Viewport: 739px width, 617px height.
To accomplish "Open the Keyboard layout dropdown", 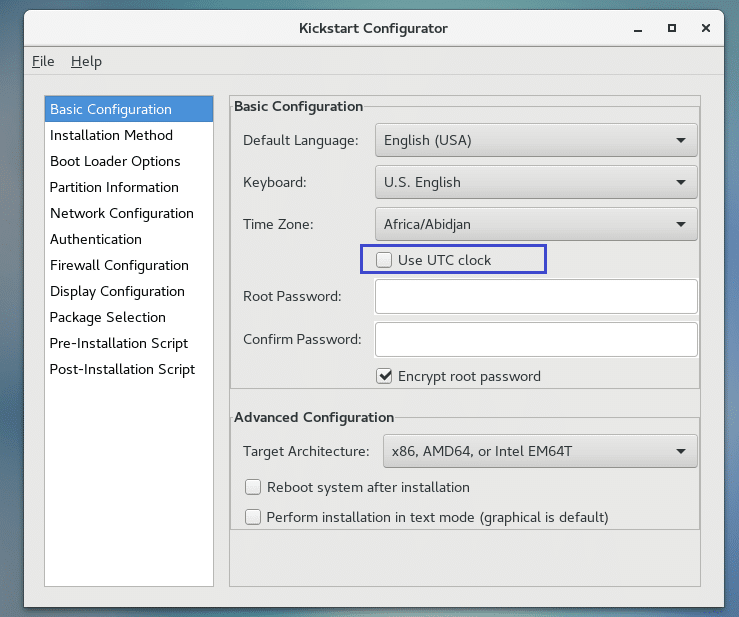I will pyautogui.click(x=536, y=182).
